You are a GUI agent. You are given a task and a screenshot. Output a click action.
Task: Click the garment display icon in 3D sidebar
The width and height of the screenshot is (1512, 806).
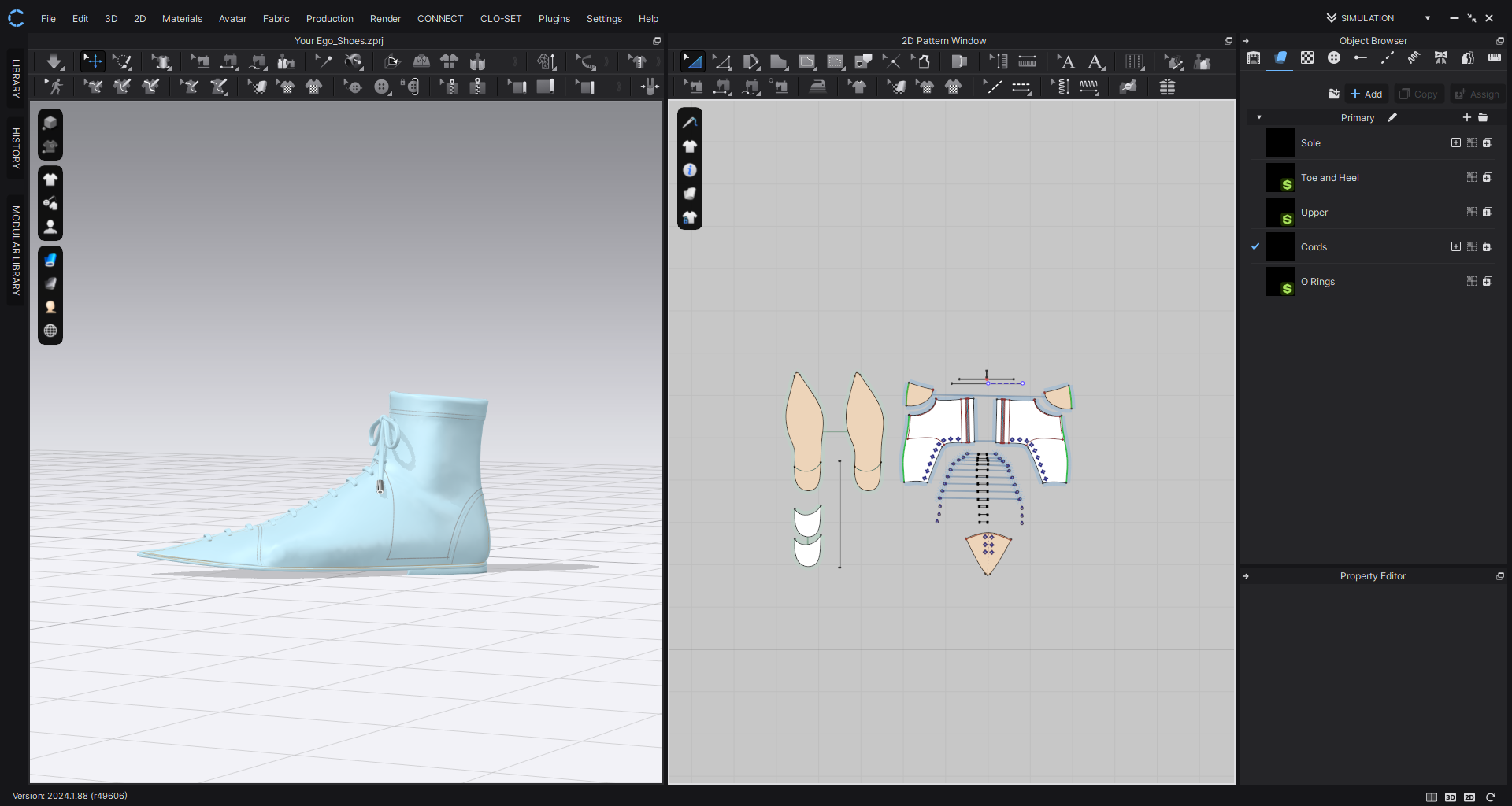click(x=50, y=179)
